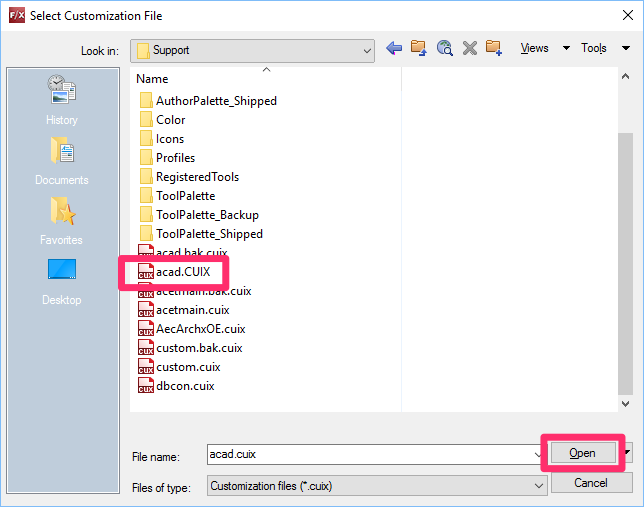Open the Open button's dropdown arrow
Viewport: 644px width, 507px height.
click(x=628, y=452)
